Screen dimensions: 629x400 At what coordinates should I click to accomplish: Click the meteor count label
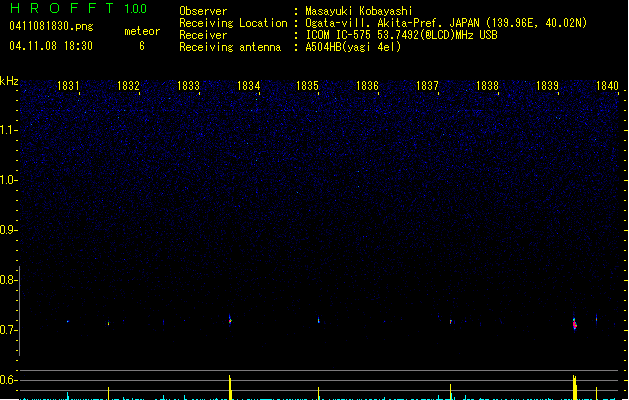(x=142, y=31)
